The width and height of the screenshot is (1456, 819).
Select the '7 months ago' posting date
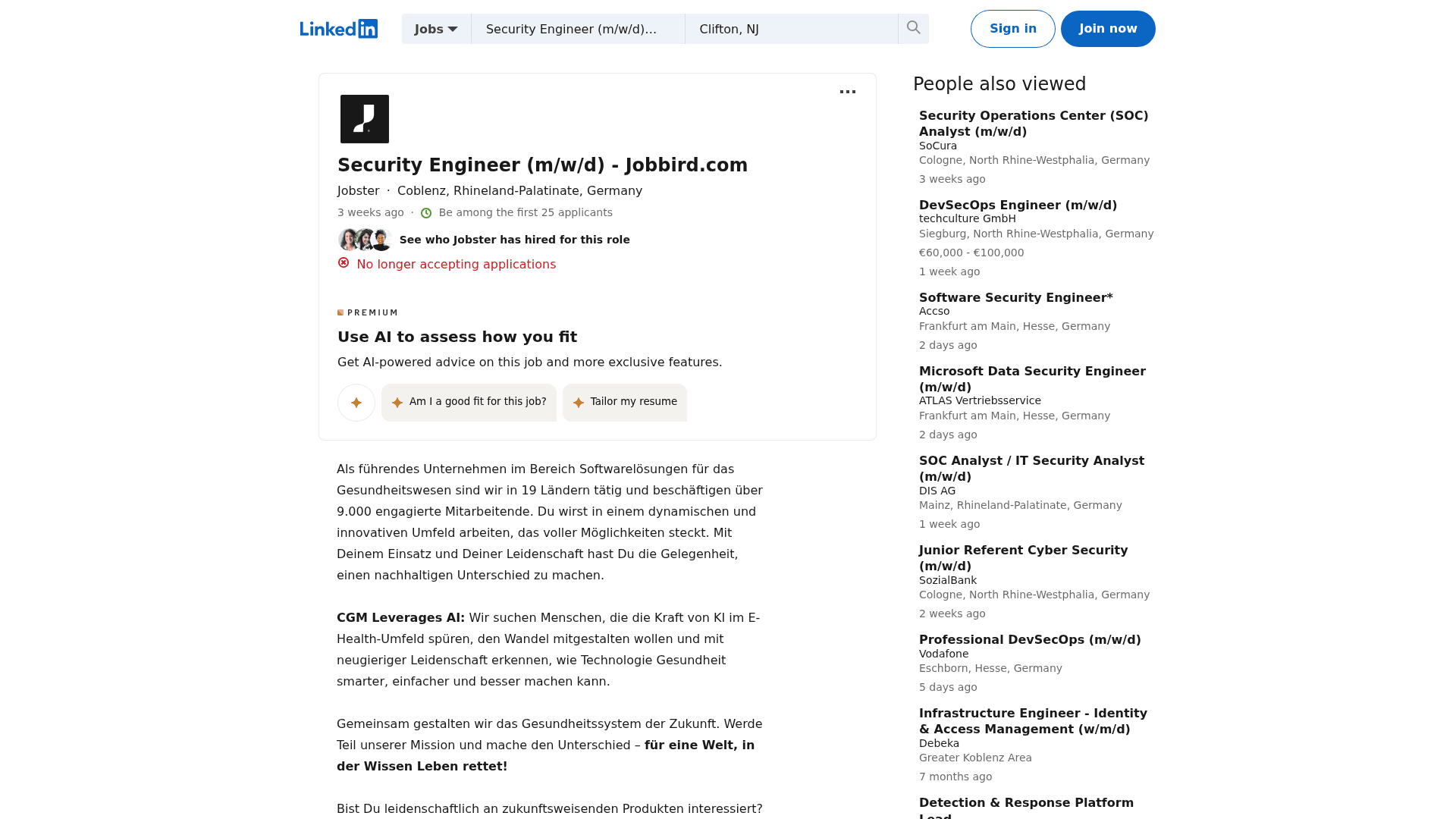click(x=955, y=777)
